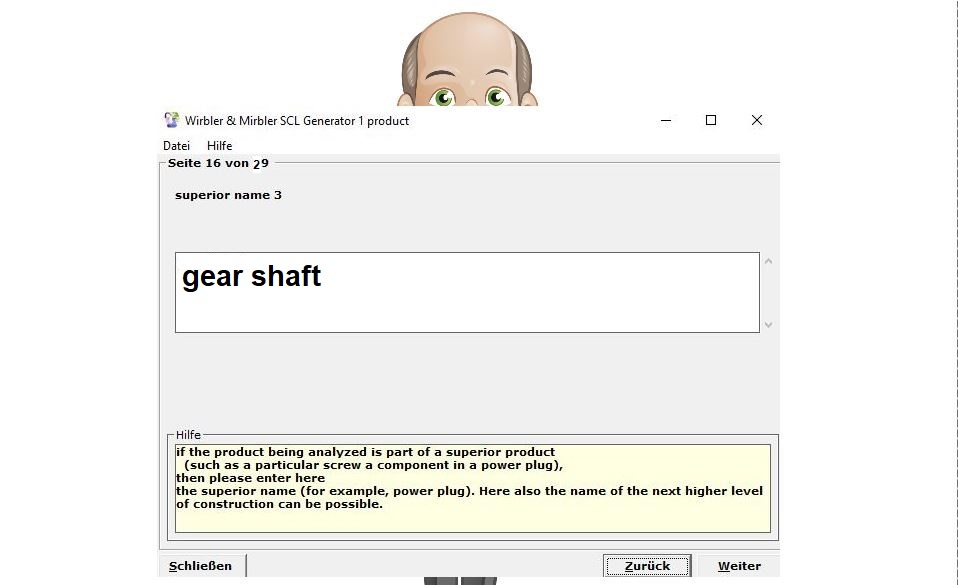Click the text field's scroll up arrow

coord(768,262)
